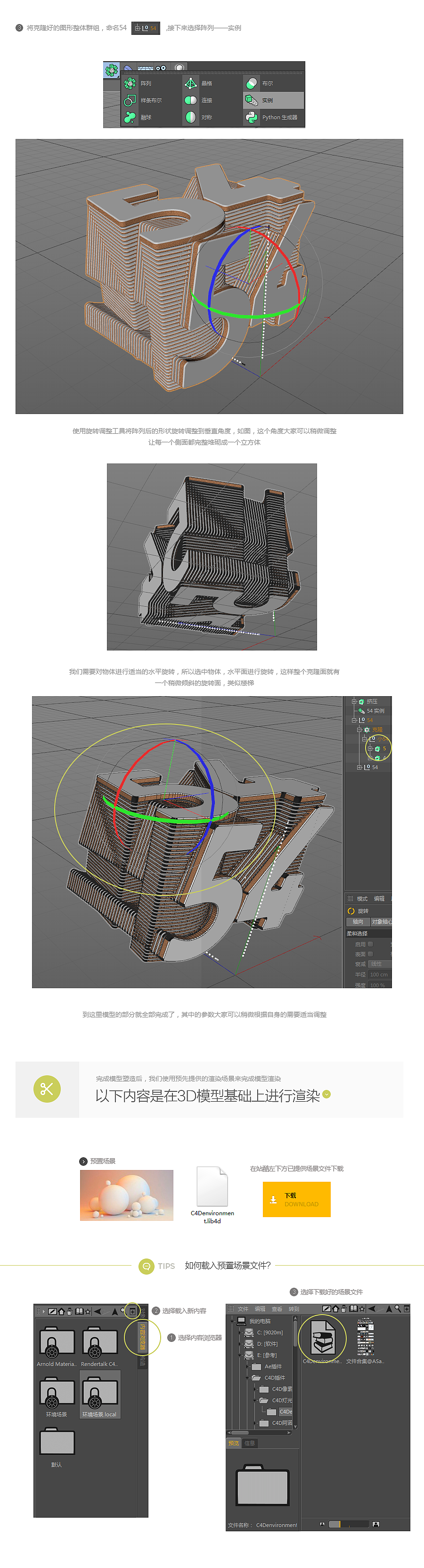Click the load new content icon
This screenshot has width=424, height=1568.
pyautogui.click(x=132, y=1311)
